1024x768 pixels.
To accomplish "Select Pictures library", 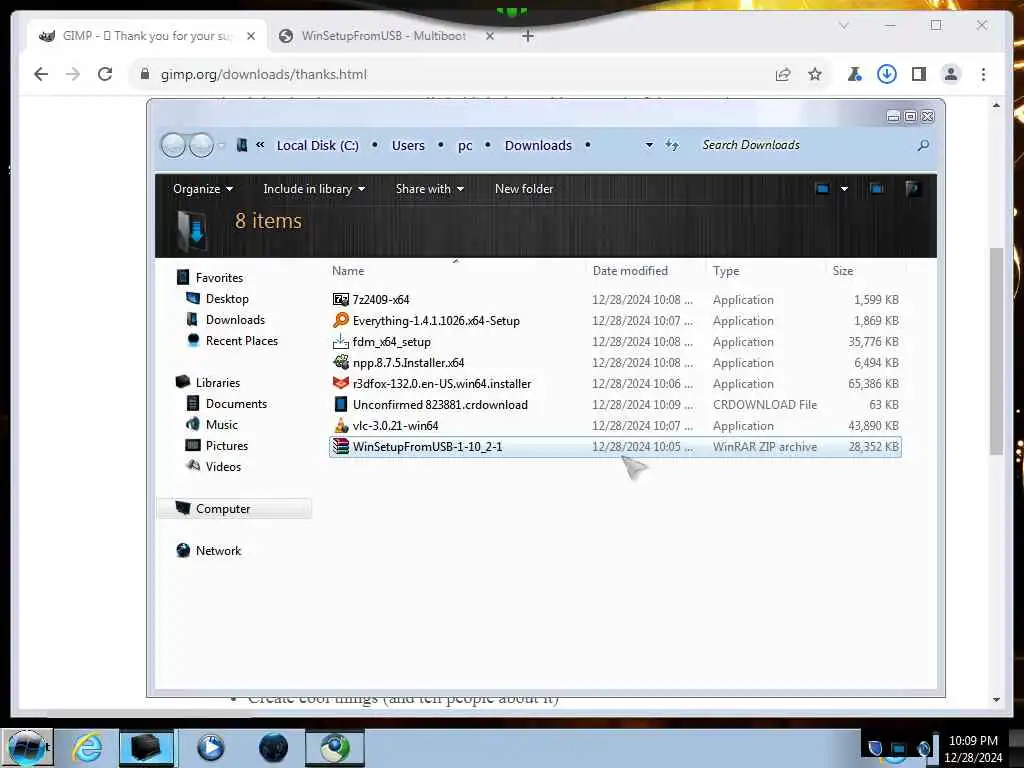I will [227, 445].
